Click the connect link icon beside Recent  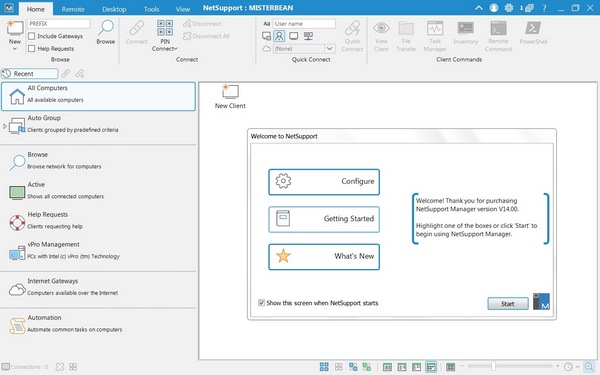click(x=66, y=73)
